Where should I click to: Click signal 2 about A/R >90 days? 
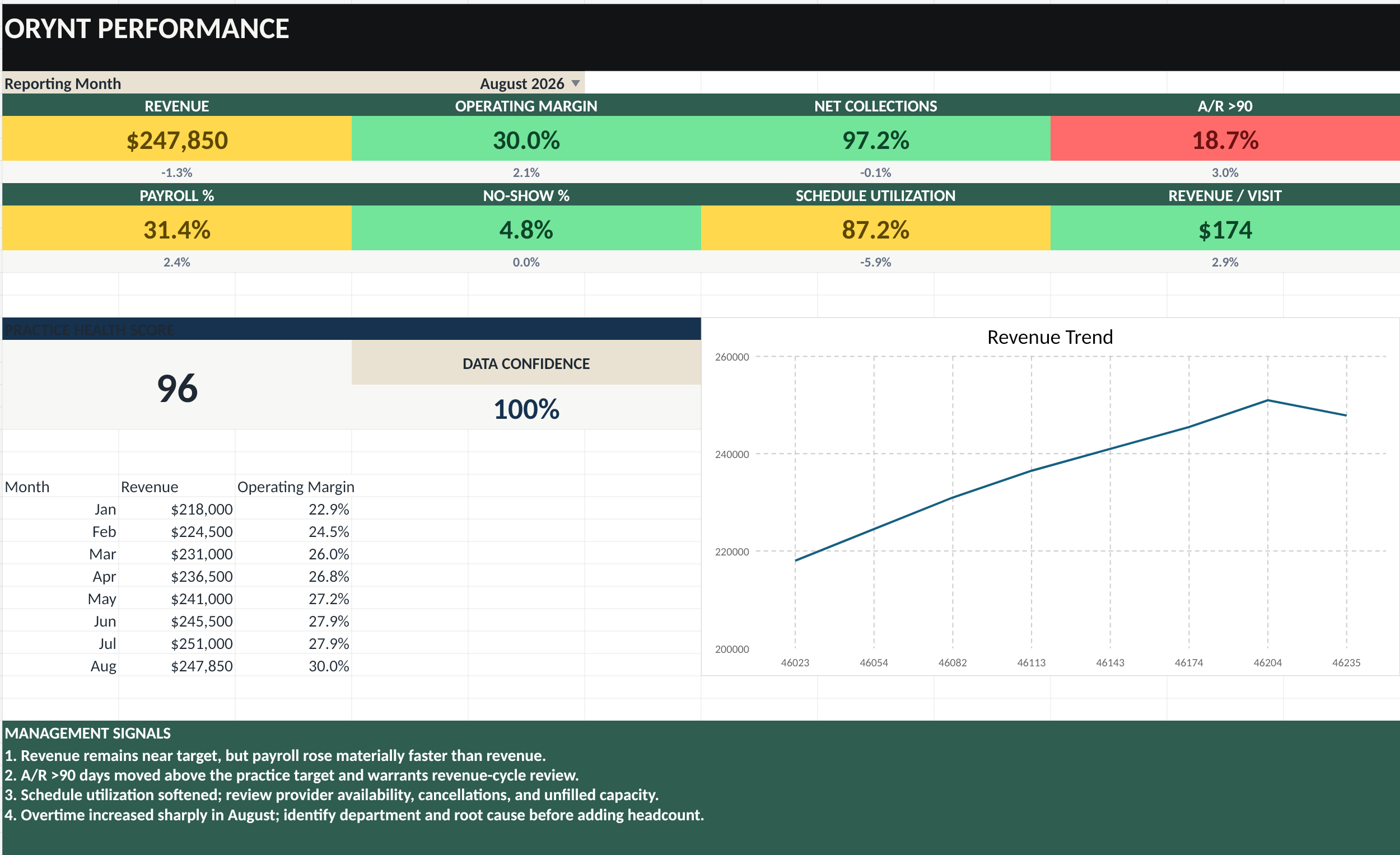click(x=291, y=775)
